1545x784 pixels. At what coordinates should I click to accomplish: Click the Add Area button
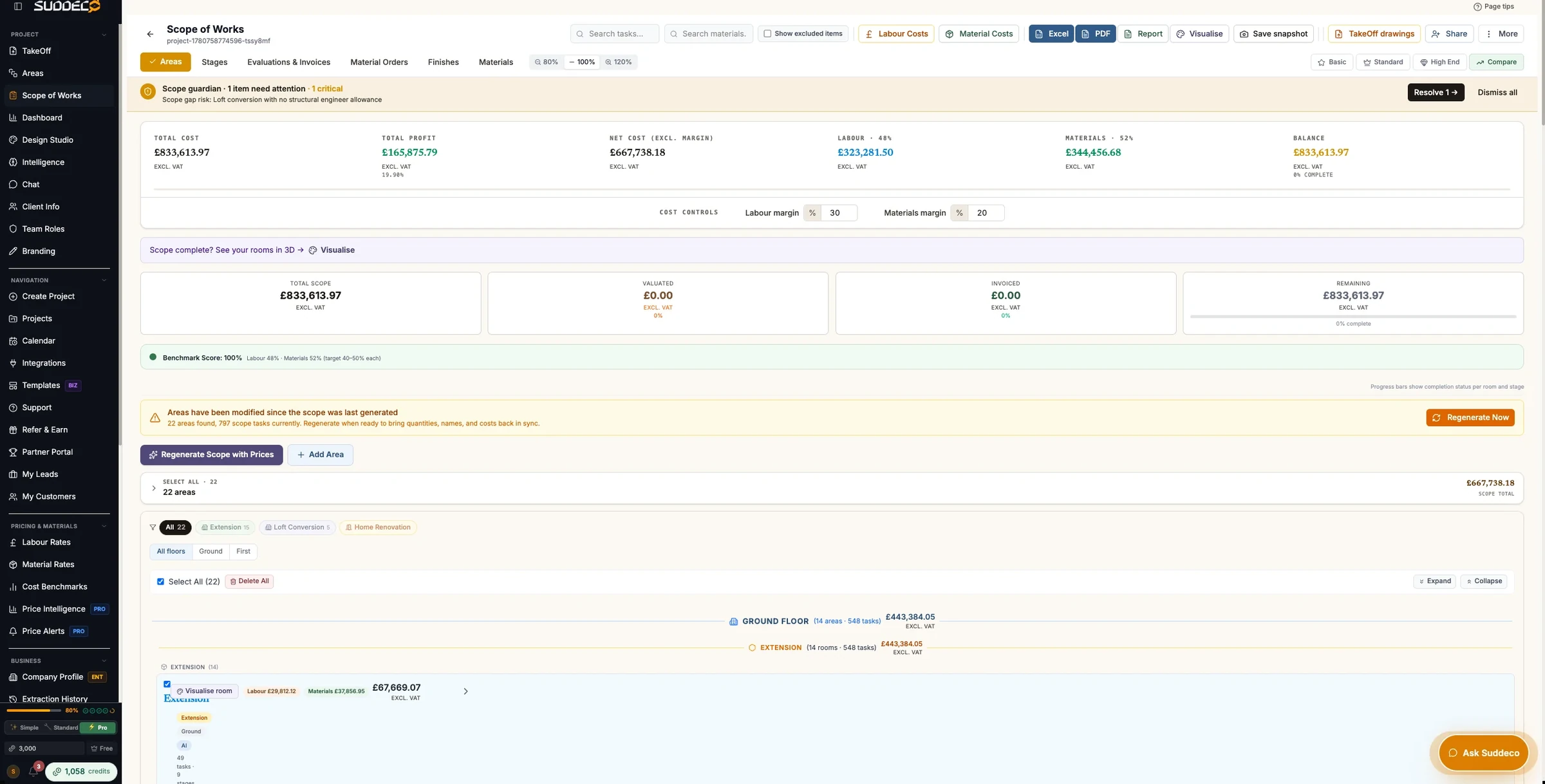tap(320, 454)
